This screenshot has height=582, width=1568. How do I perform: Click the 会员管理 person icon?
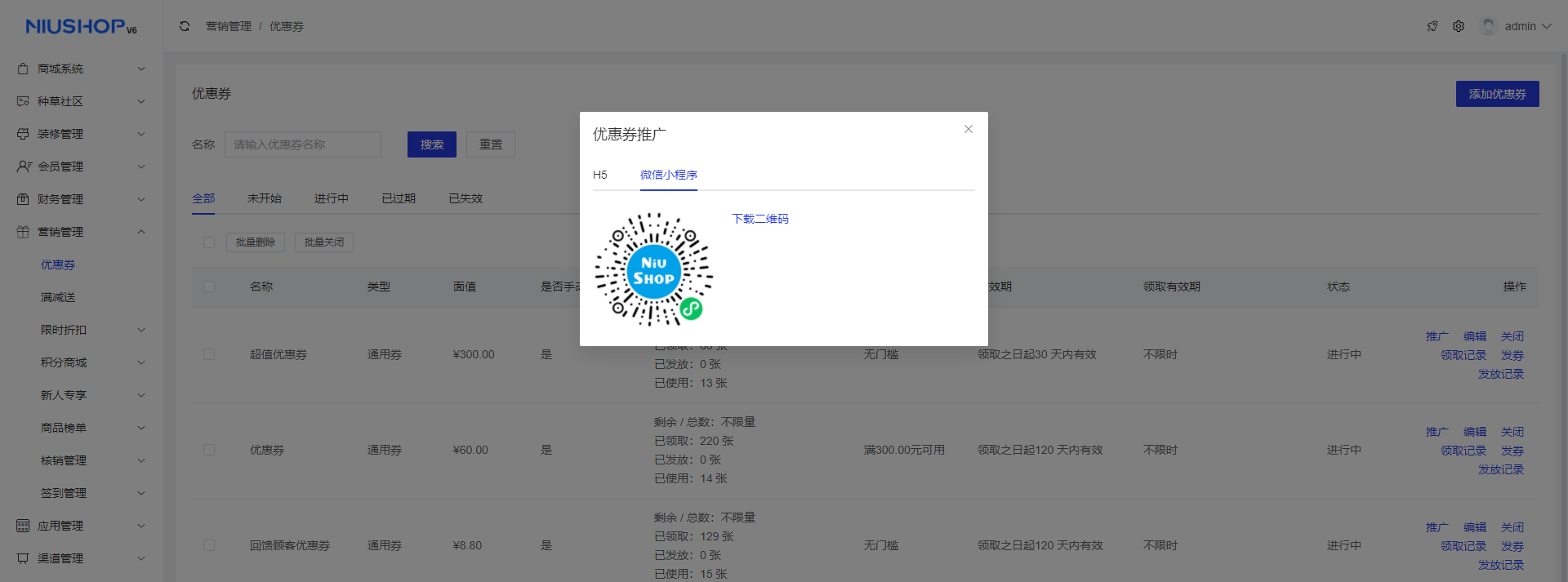[x=24, y=167]
